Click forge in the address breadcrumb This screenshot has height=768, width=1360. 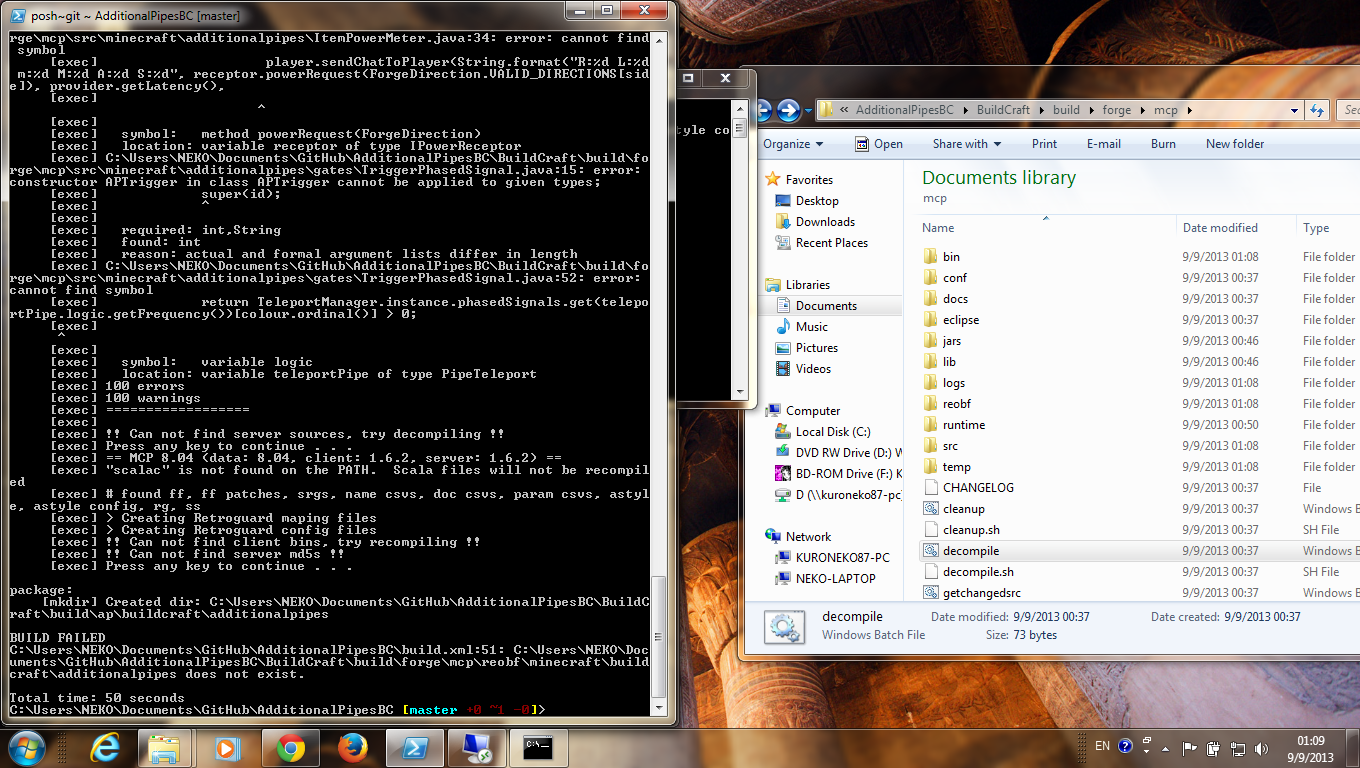(1117, 110)
